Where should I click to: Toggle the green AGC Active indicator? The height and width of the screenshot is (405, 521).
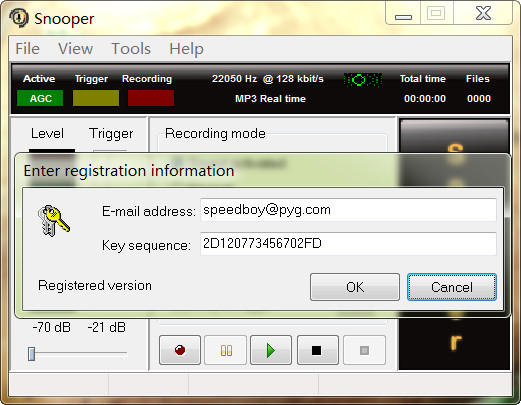[x=40, y=98]
